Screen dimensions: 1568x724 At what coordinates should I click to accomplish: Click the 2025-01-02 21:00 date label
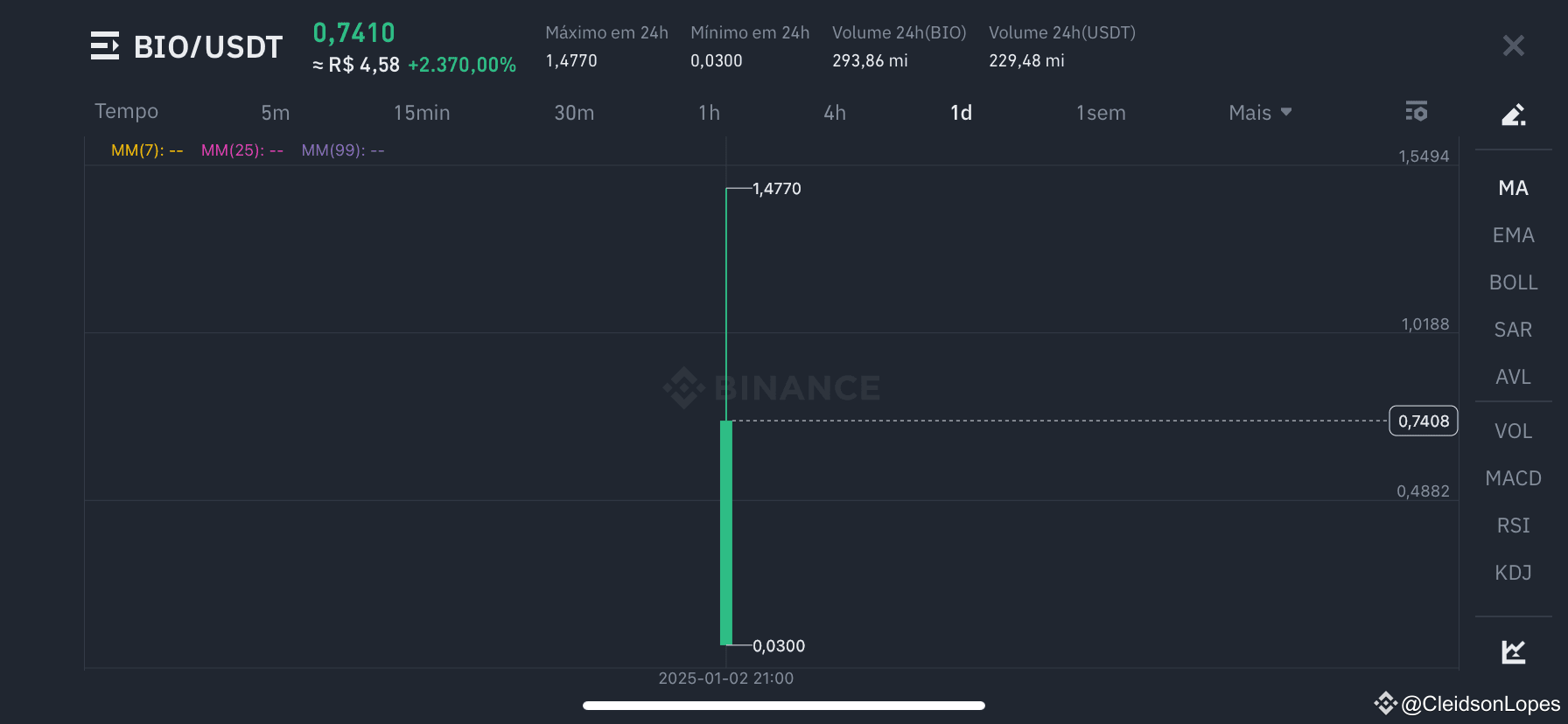(726, 679)
